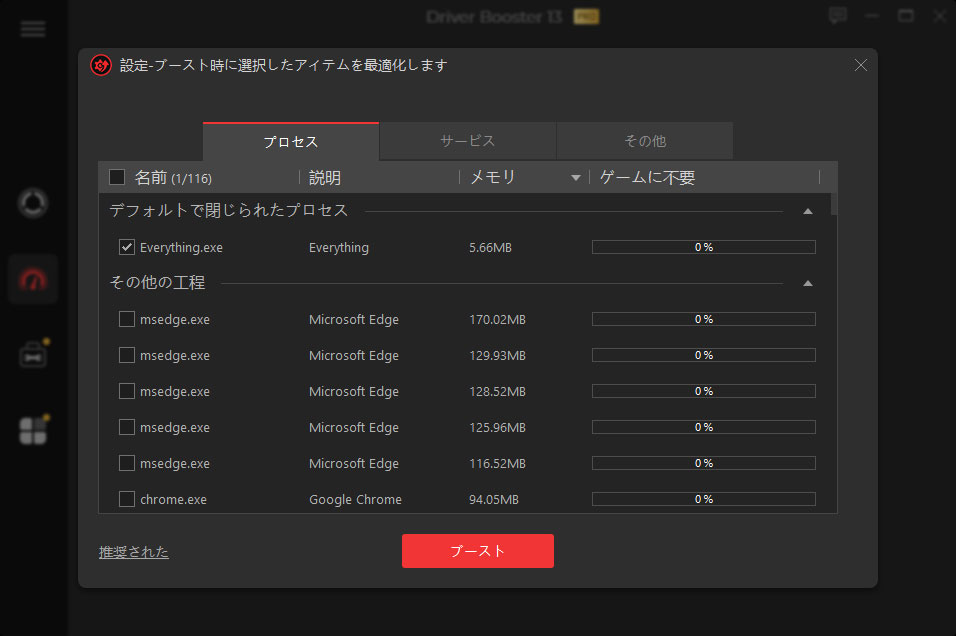Check the msedge.exe 170.02MB checkbox

(127, 319)
